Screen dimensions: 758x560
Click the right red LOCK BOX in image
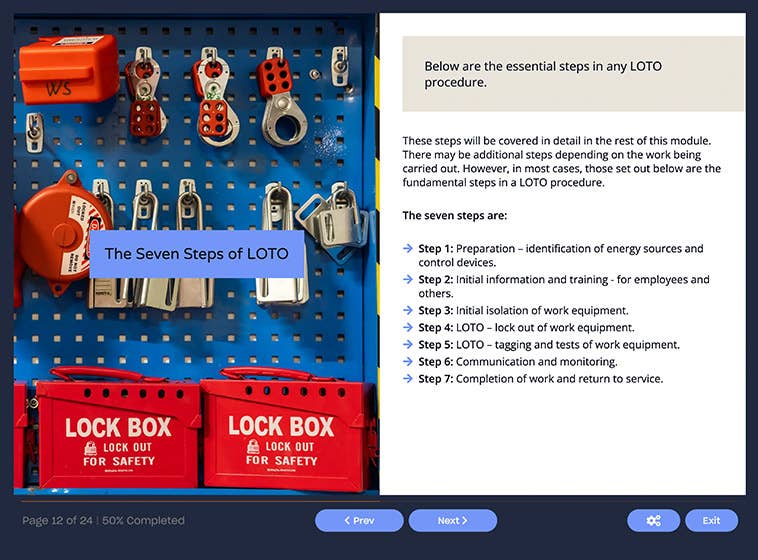(282, 432)
